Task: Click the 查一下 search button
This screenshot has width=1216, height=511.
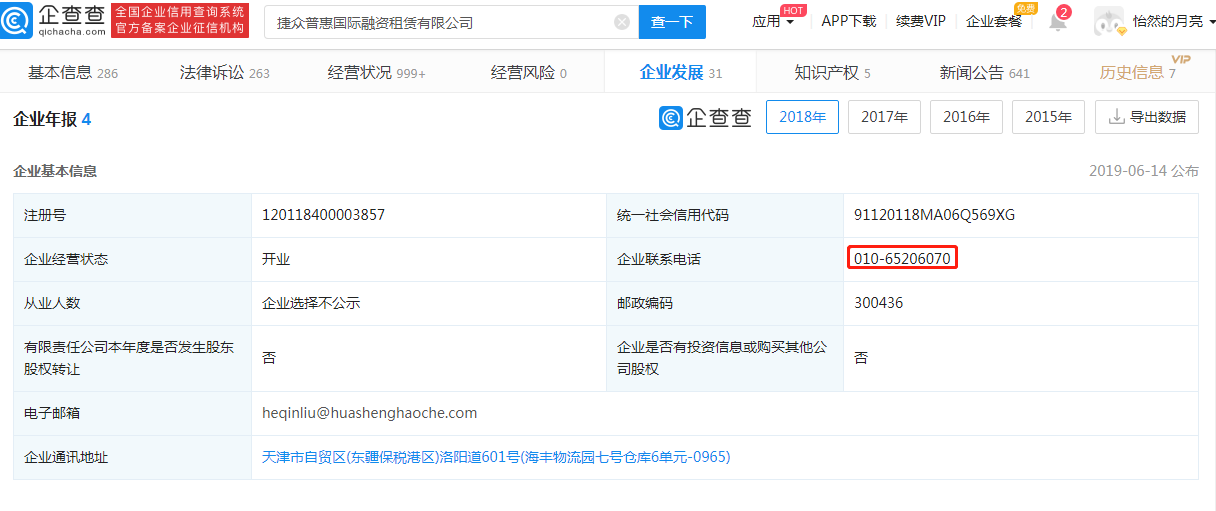Action: (x=672, y=22)
